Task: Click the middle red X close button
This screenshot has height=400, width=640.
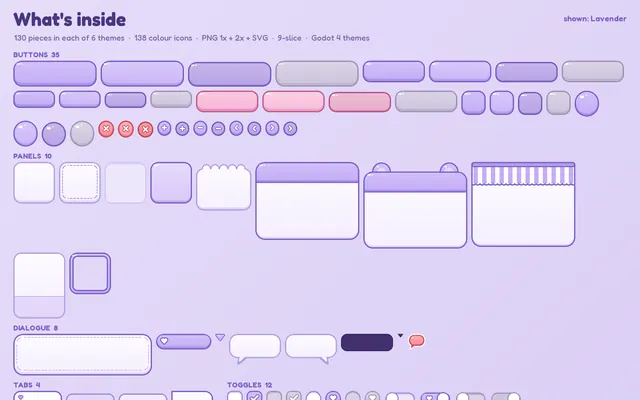Action: coord(126,129)
